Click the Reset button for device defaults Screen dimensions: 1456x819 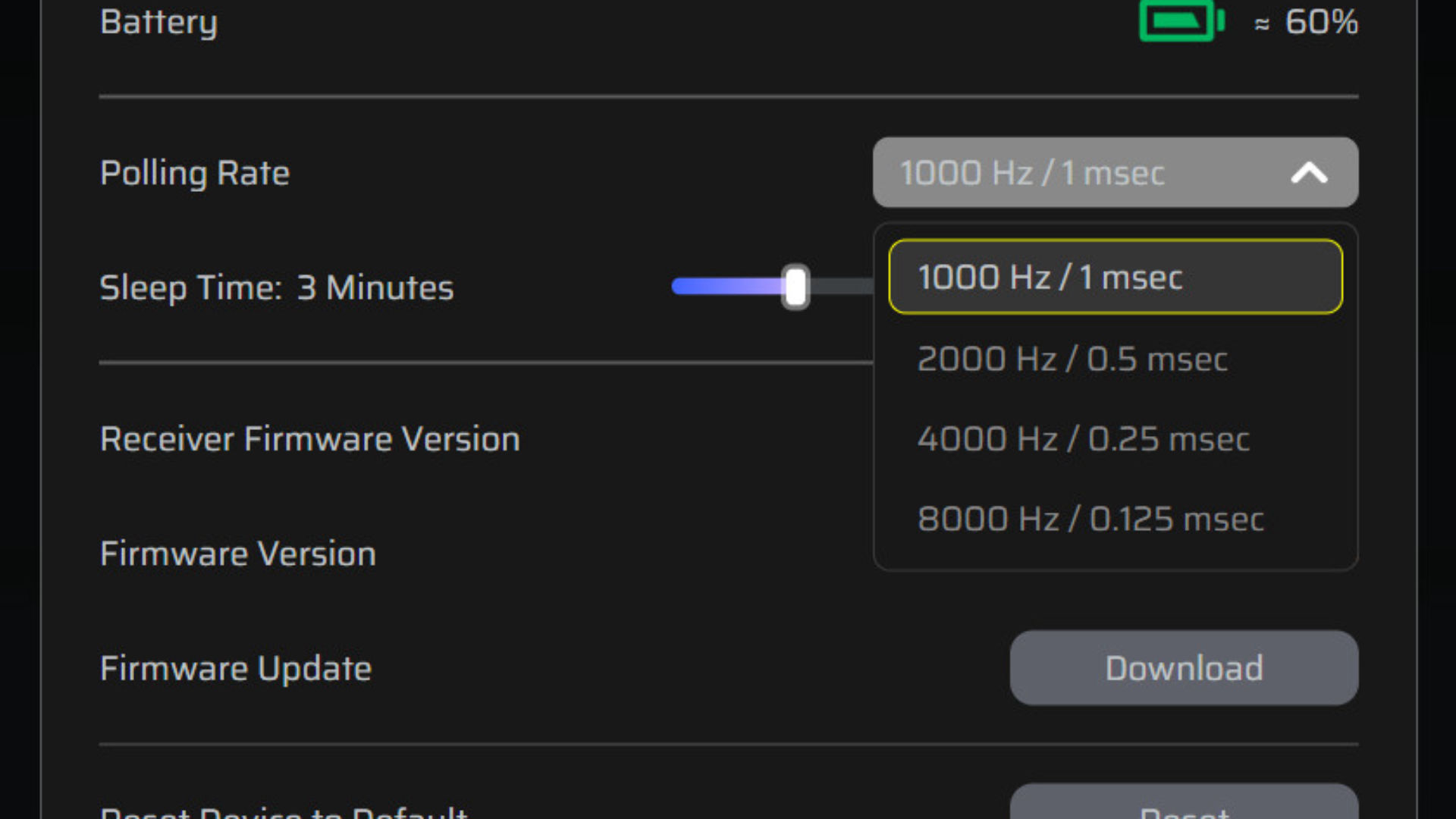pyautogui.click(x=1184, y=802)
